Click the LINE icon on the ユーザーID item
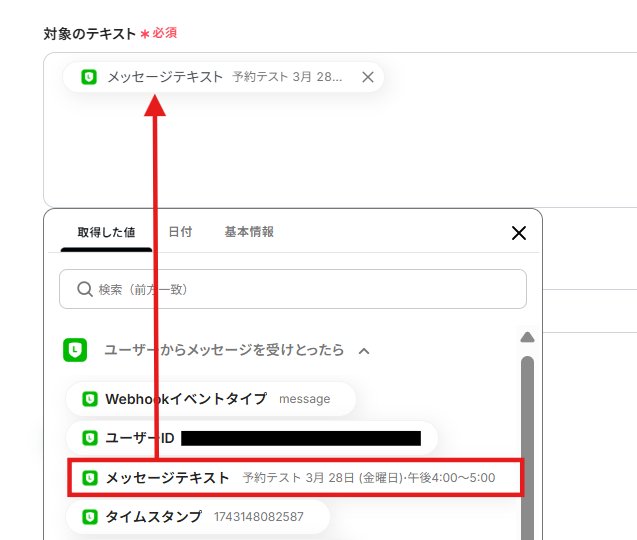 click(x=90, y=438)
